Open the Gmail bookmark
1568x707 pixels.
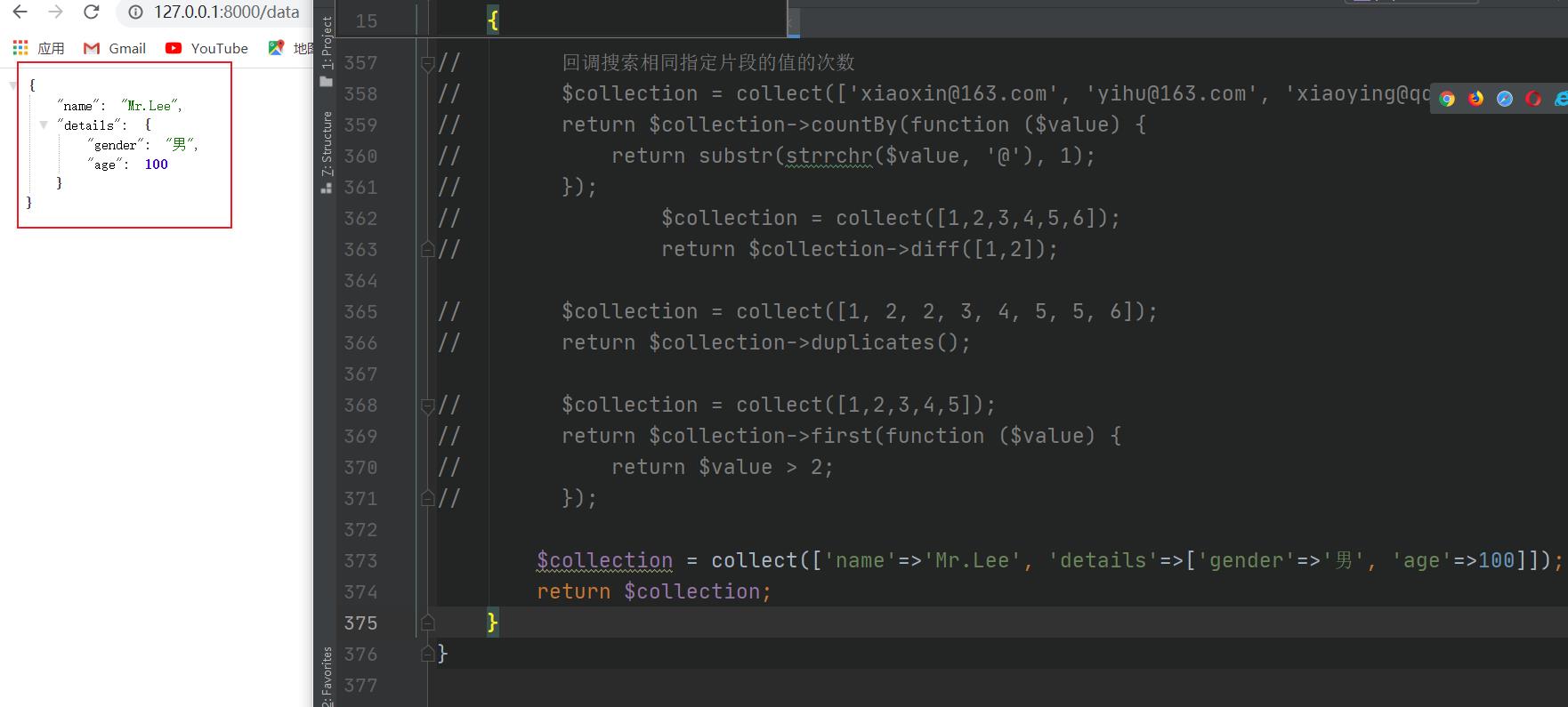click(115, 48)
